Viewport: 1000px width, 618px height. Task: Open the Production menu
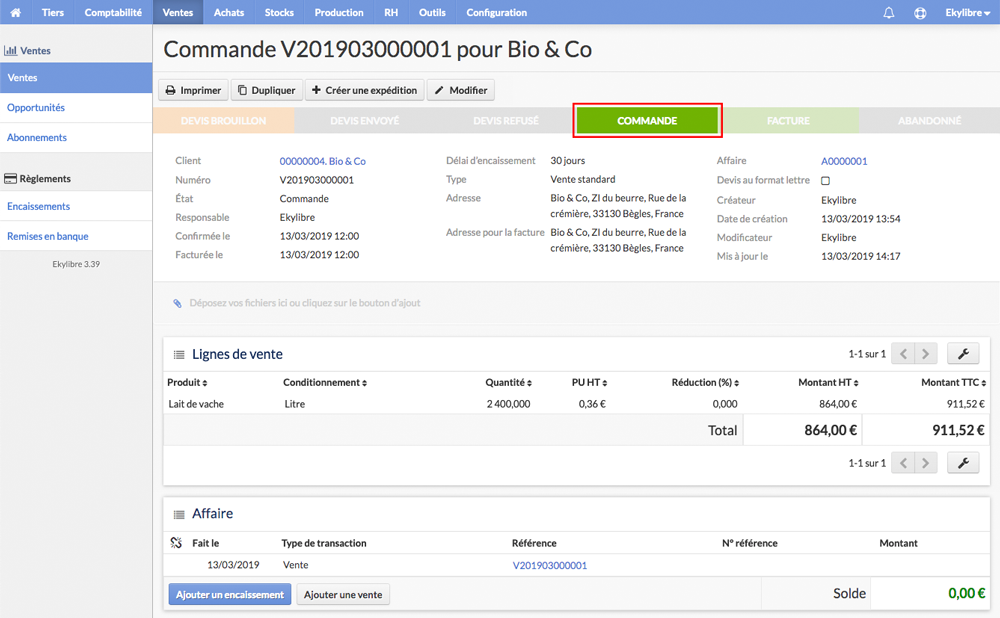pyautogui.click(x=339, y=12)
